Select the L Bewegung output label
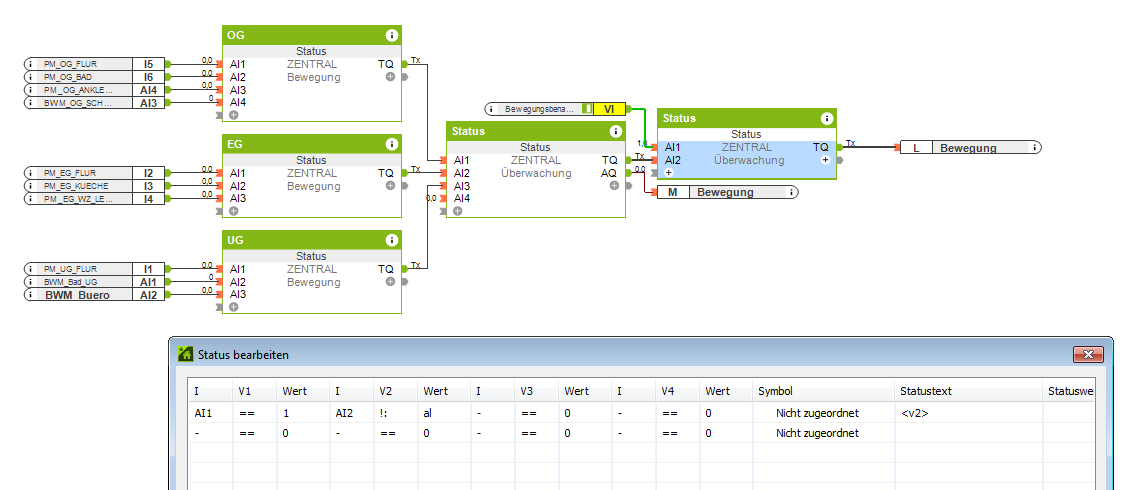 tap(968, 147)
